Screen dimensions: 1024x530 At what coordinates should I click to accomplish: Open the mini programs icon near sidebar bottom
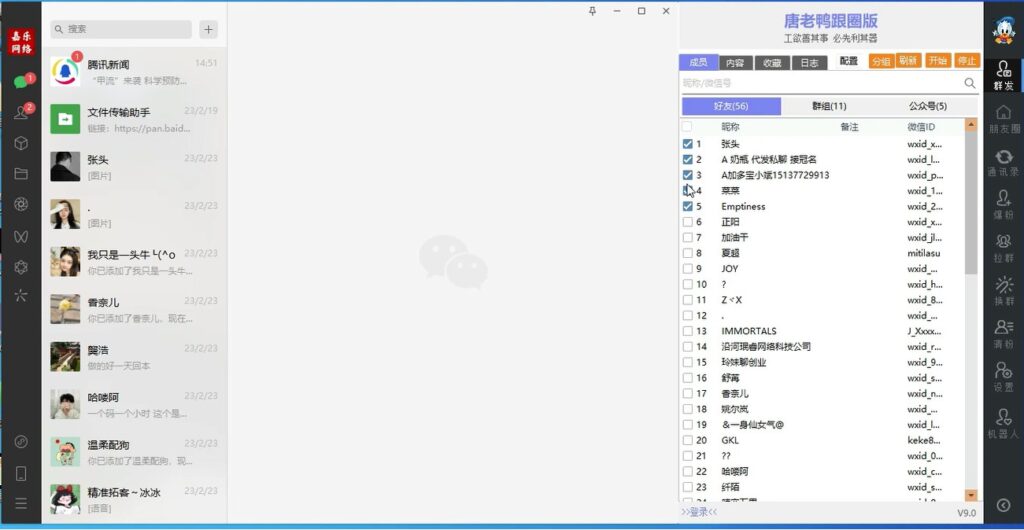(x=21, y=442)
